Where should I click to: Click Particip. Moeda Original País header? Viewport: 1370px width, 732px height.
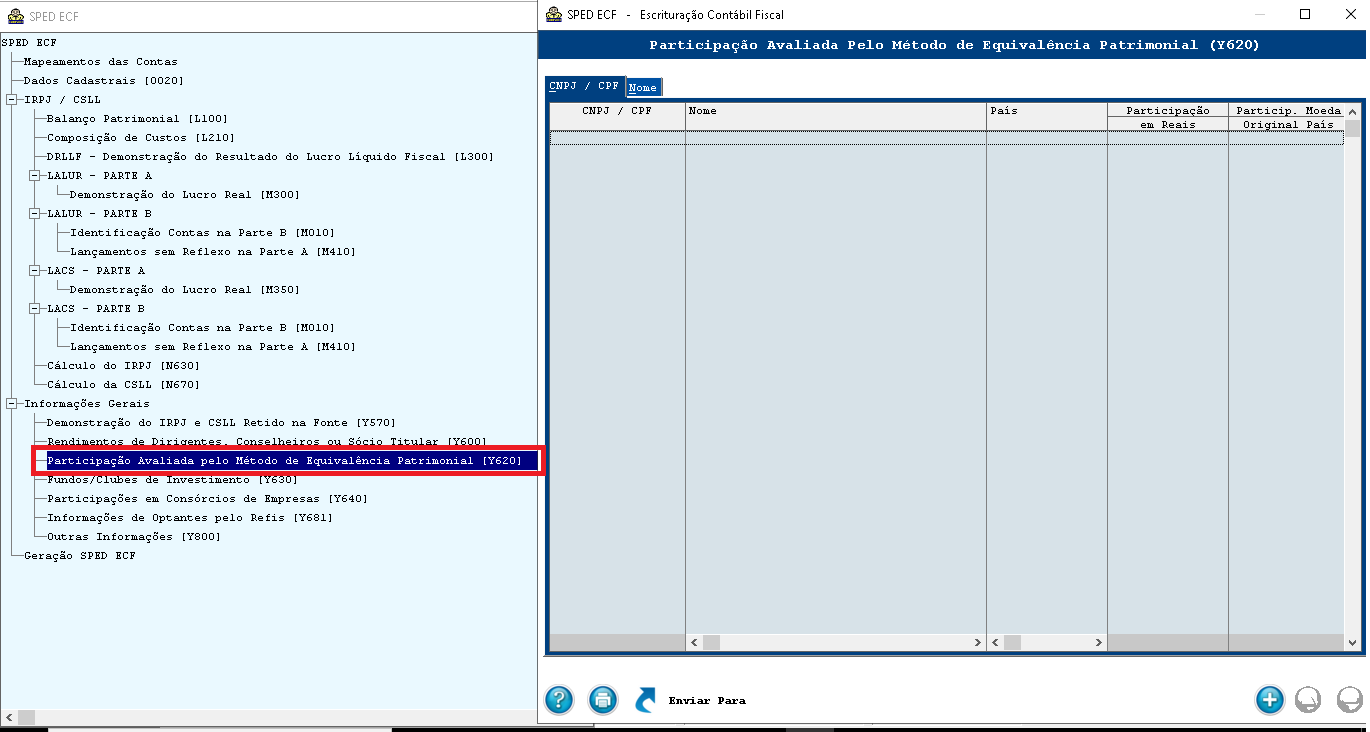(1288, 117)
